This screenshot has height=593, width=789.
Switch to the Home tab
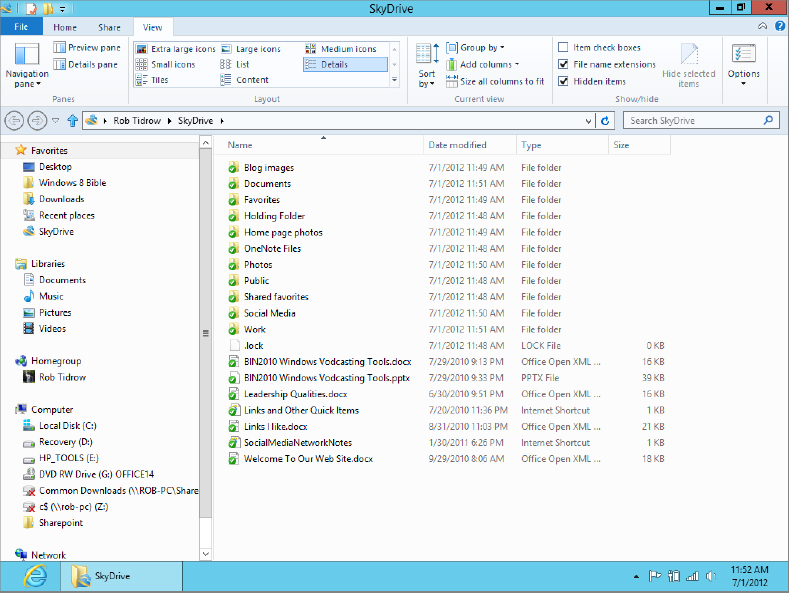coord(65,27)
